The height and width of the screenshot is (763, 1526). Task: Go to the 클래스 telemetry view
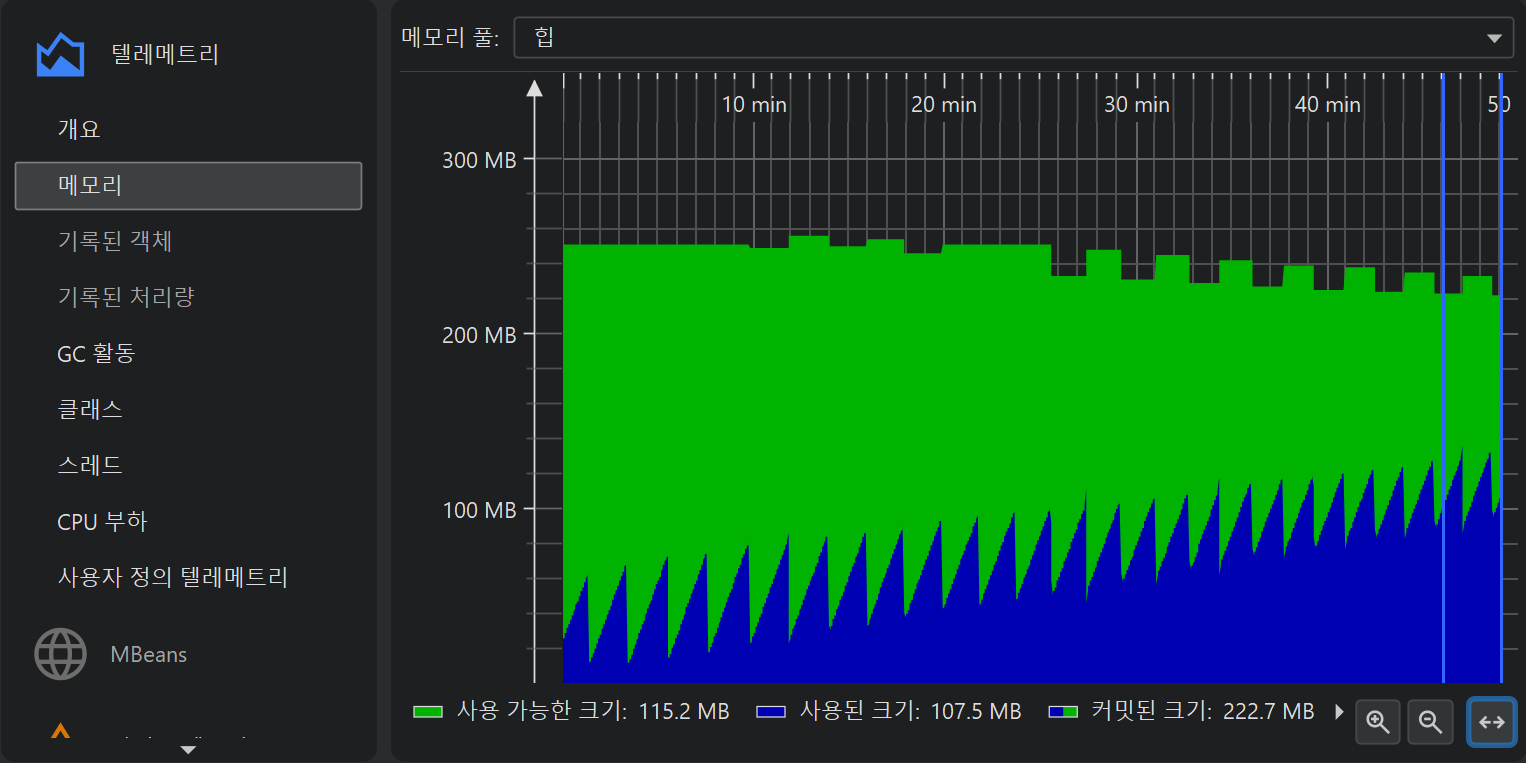click(x=90, y=409)
